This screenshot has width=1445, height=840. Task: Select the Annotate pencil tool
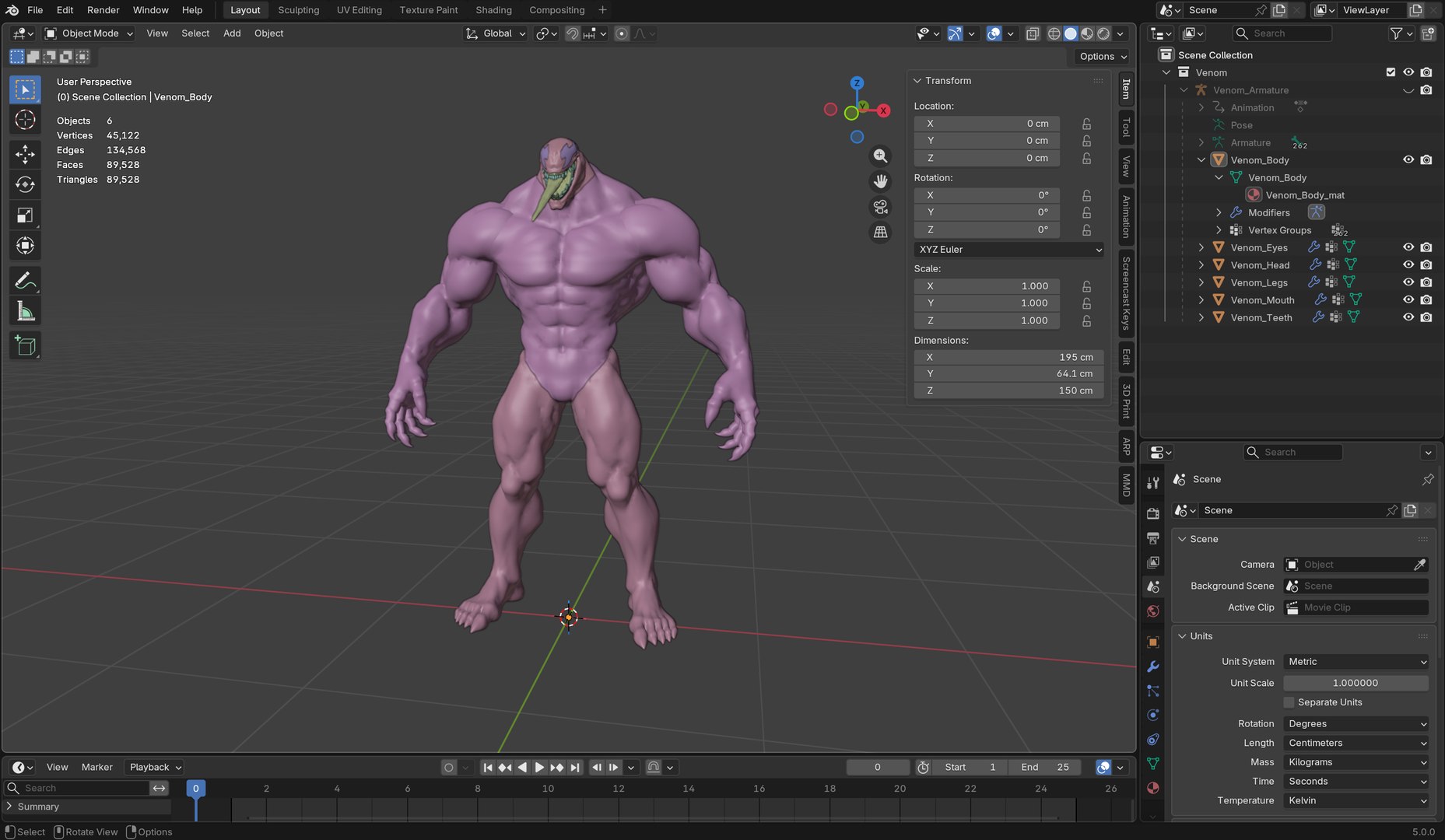25,280
